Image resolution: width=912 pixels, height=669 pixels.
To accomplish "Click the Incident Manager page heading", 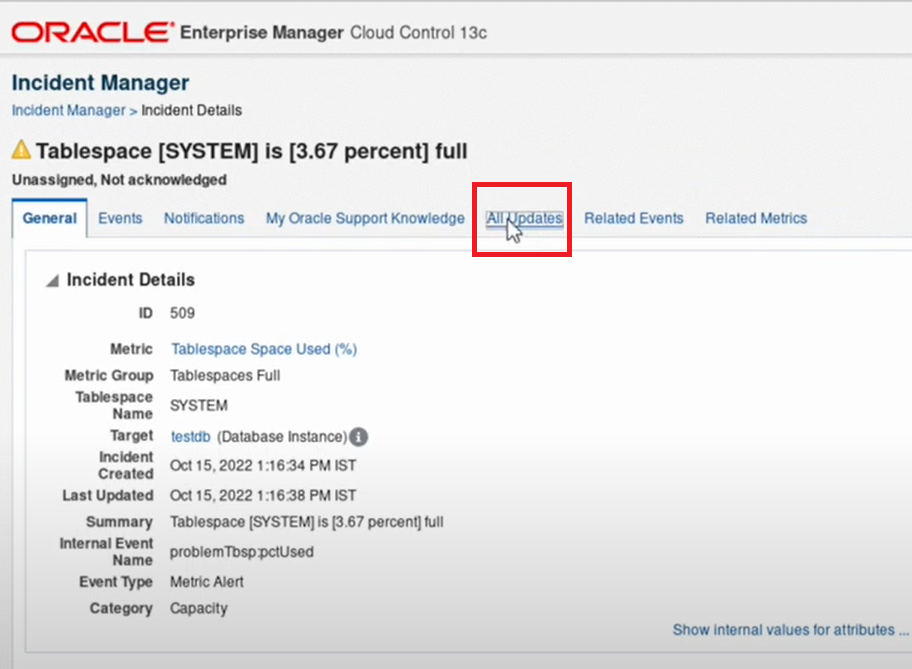I will (101, 83).
